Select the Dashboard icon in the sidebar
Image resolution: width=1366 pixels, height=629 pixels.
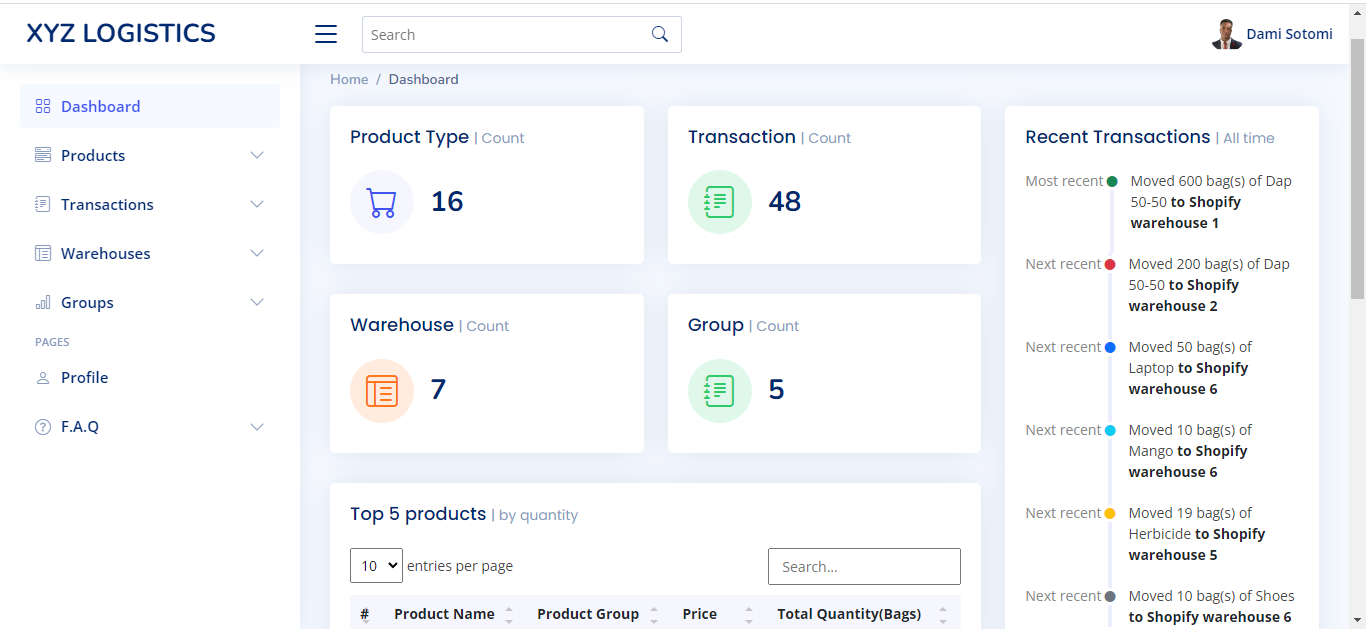click(x=42, y=105)
